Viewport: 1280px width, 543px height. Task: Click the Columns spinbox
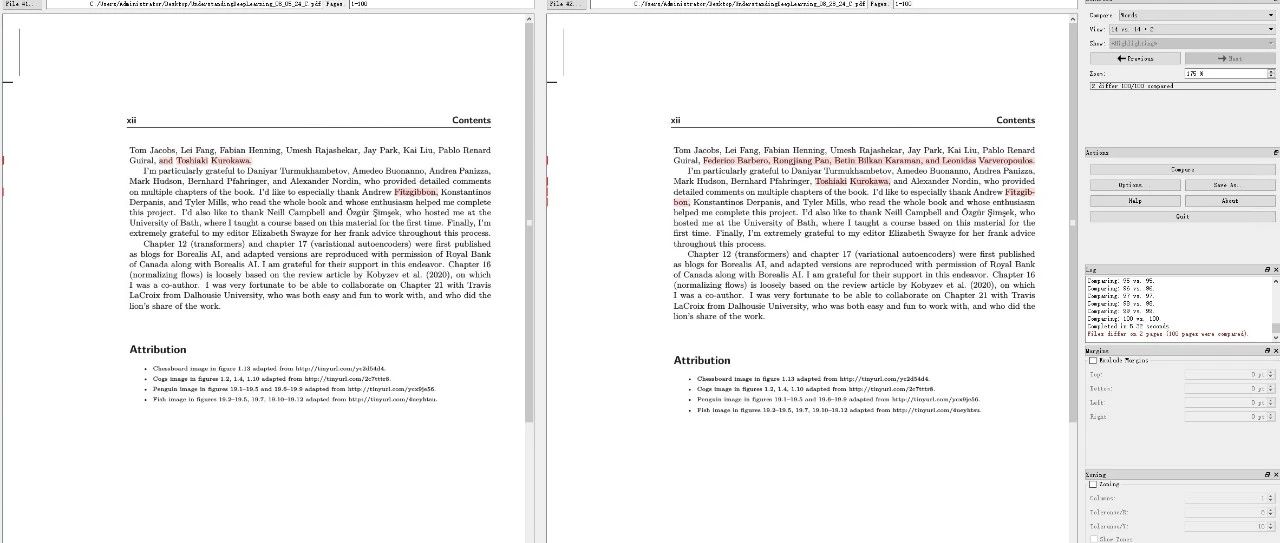point(1229,497)
